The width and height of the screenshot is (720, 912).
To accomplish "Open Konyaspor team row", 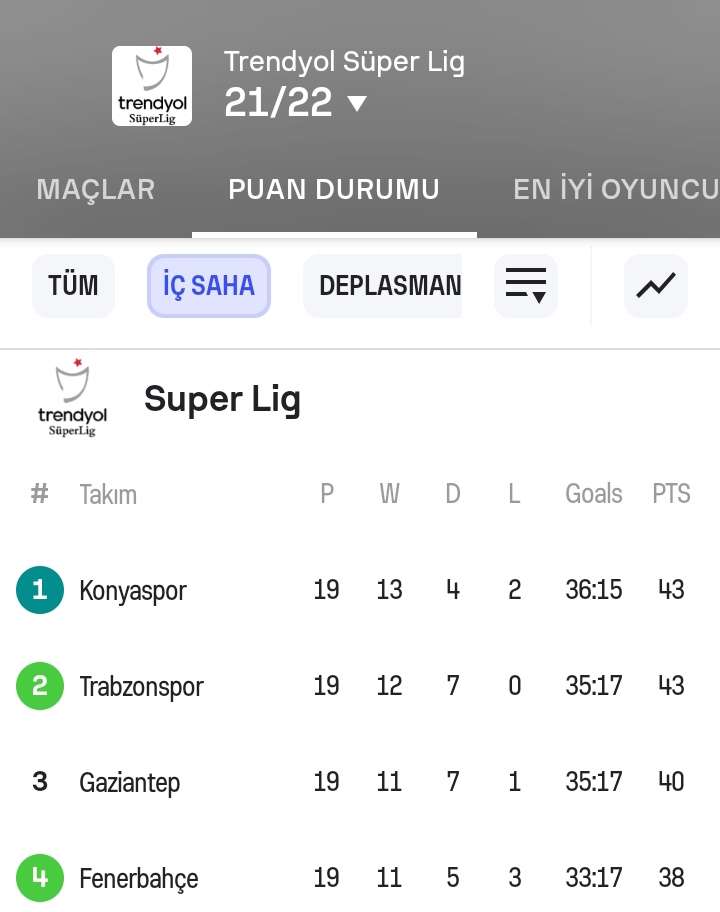I will (133, 590).
